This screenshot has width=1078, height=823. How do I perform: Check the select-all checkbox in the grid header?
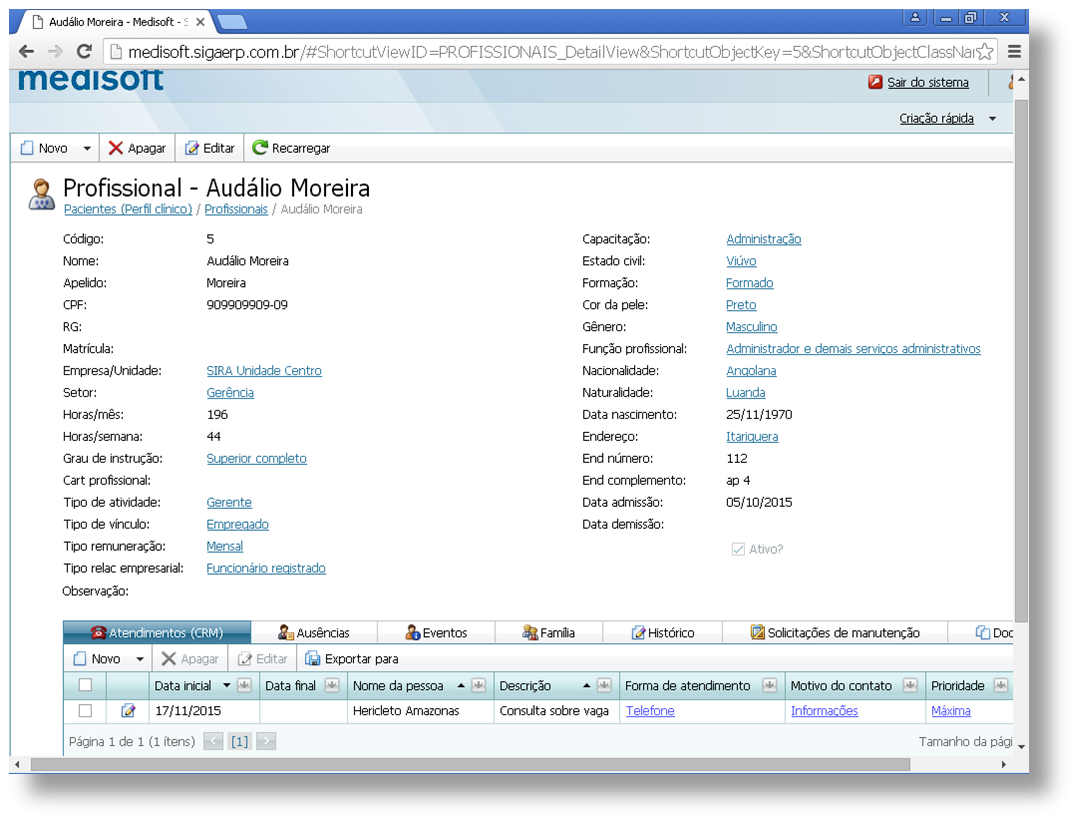tap(85, 685)
